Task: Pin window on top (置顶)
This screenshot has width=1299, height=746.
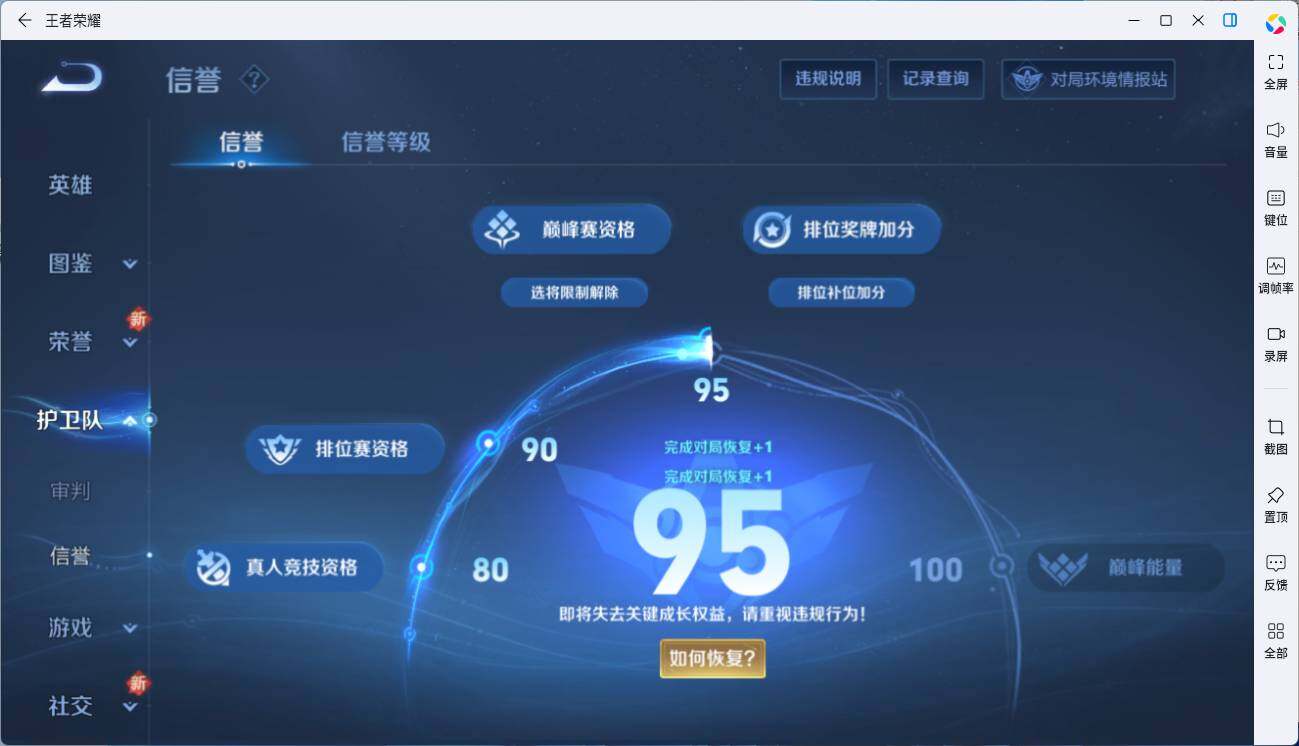Action: (x=1275, y=495)
